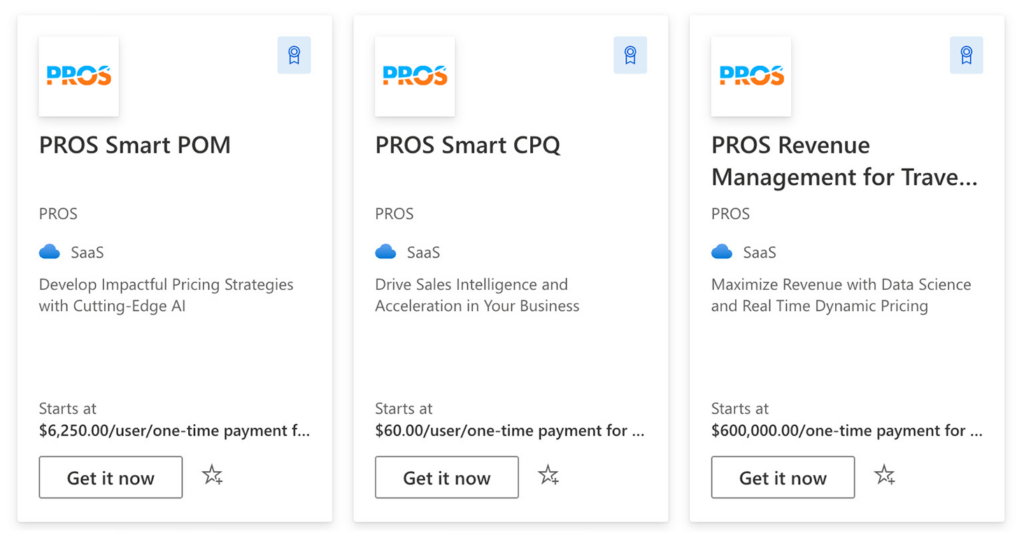Click the PROS Smart CPQ logo thumbnail
1024x539 pixels.
[x=415, y=76]
